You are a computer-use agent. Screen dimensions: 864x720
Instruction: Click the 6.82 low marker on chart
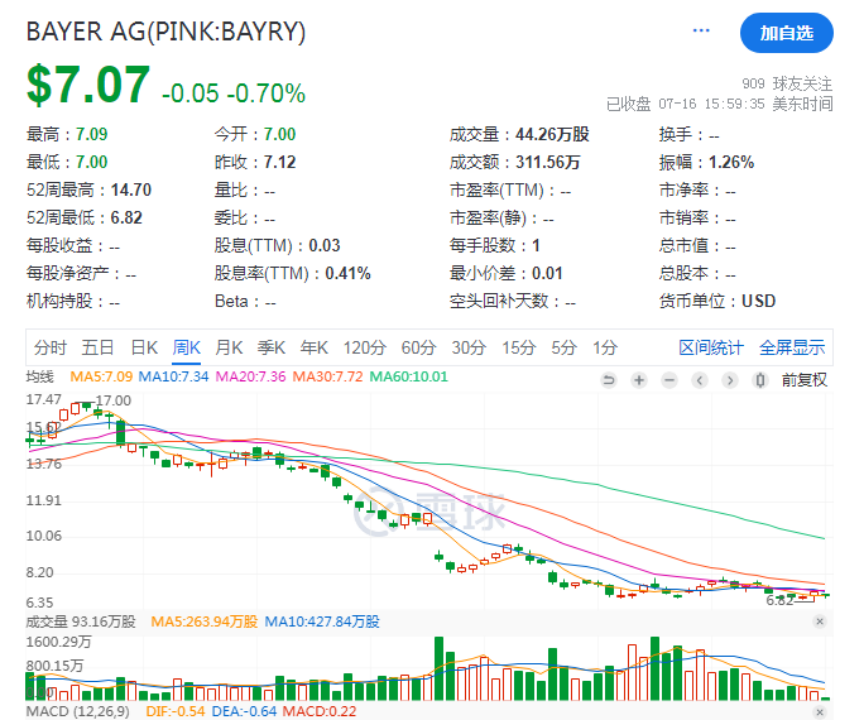tap(780, 600)
